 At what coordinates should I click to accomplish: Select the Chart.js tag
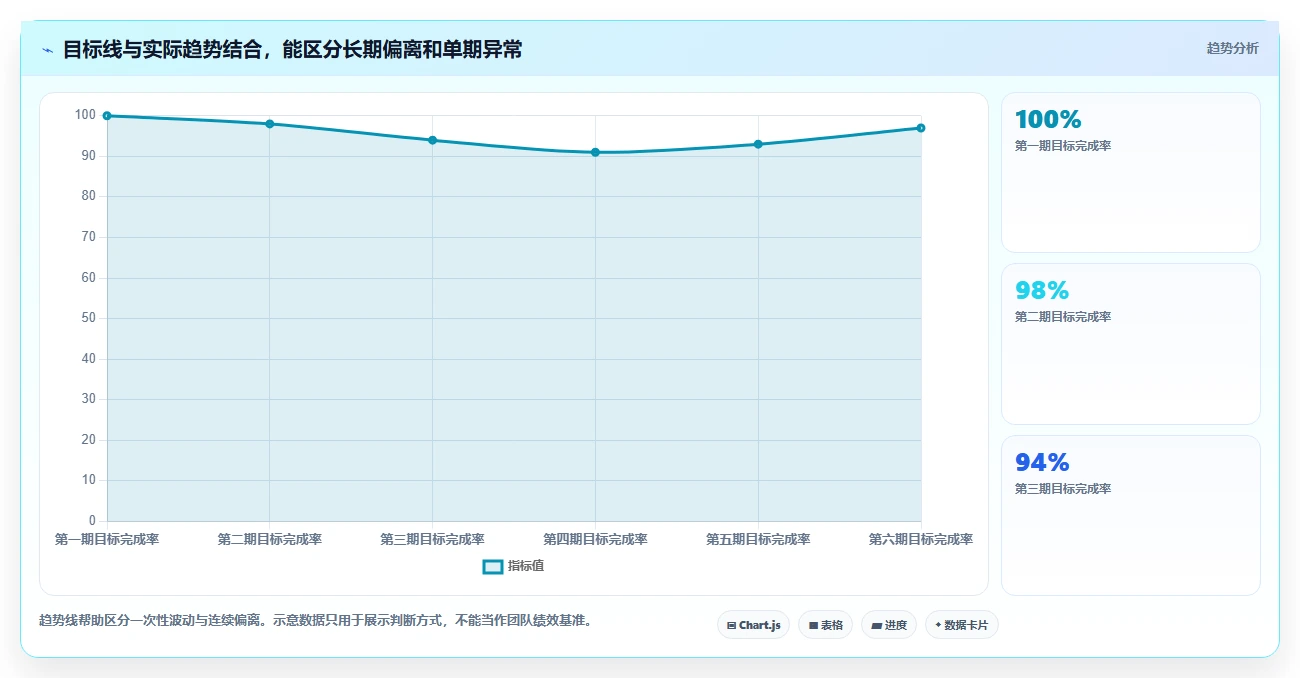753,625
